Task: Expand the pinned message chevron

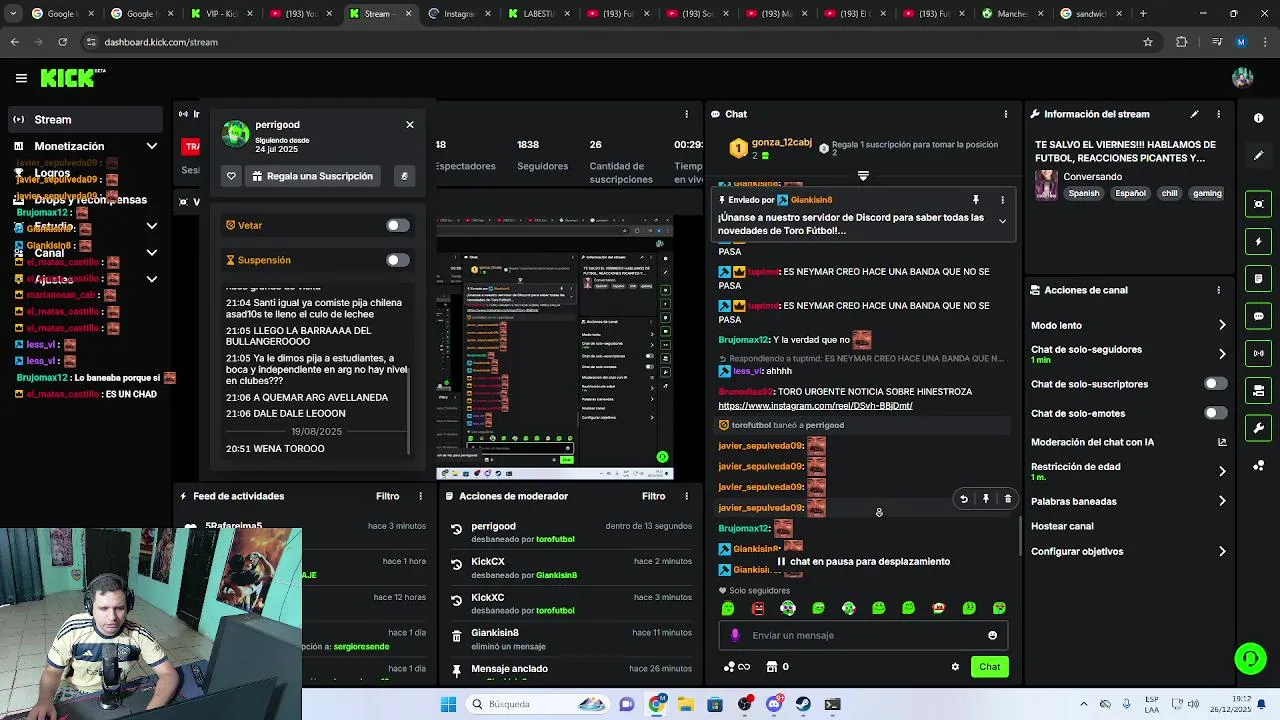Action: click(1002, 221)
